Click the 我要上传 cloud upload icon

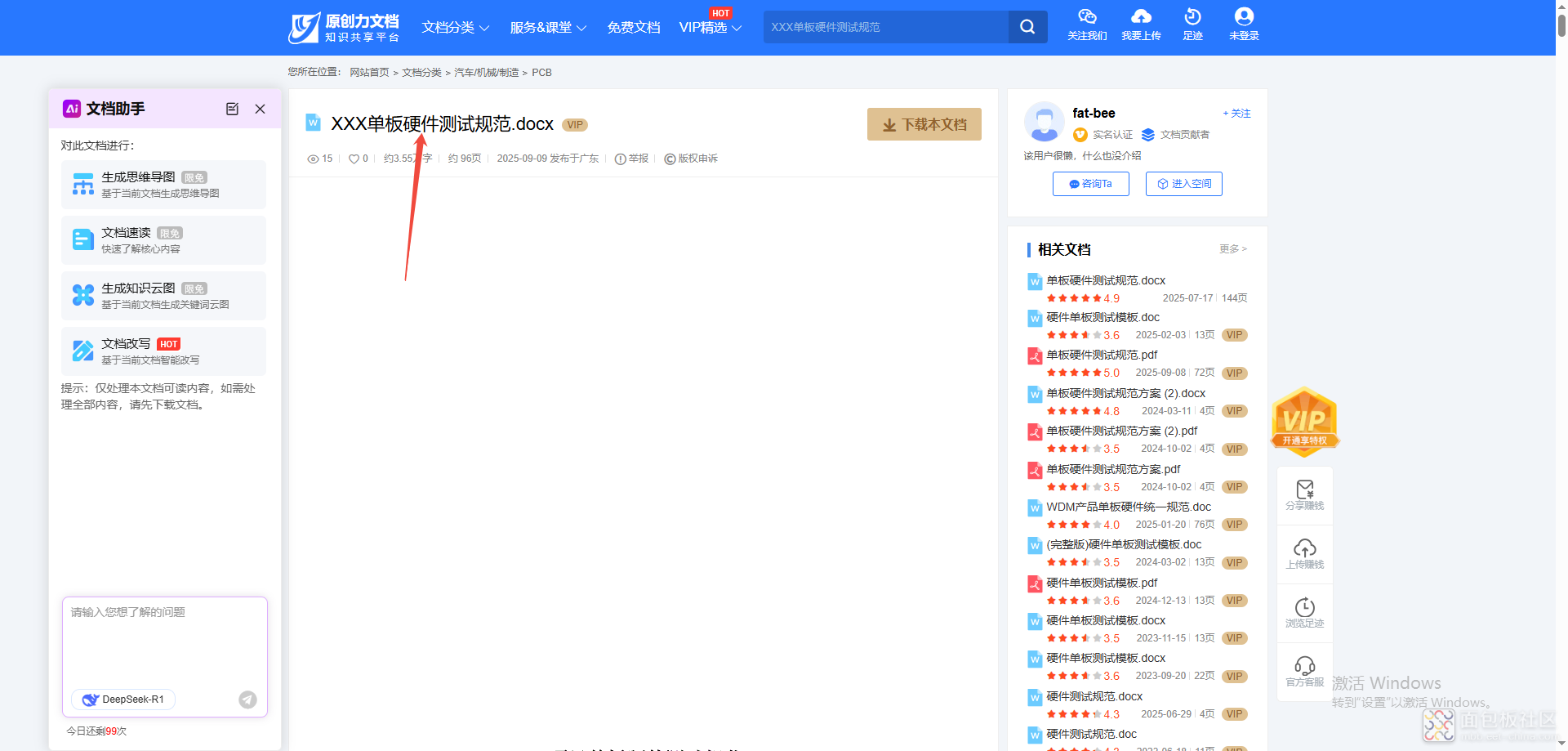click(1141, 18)
